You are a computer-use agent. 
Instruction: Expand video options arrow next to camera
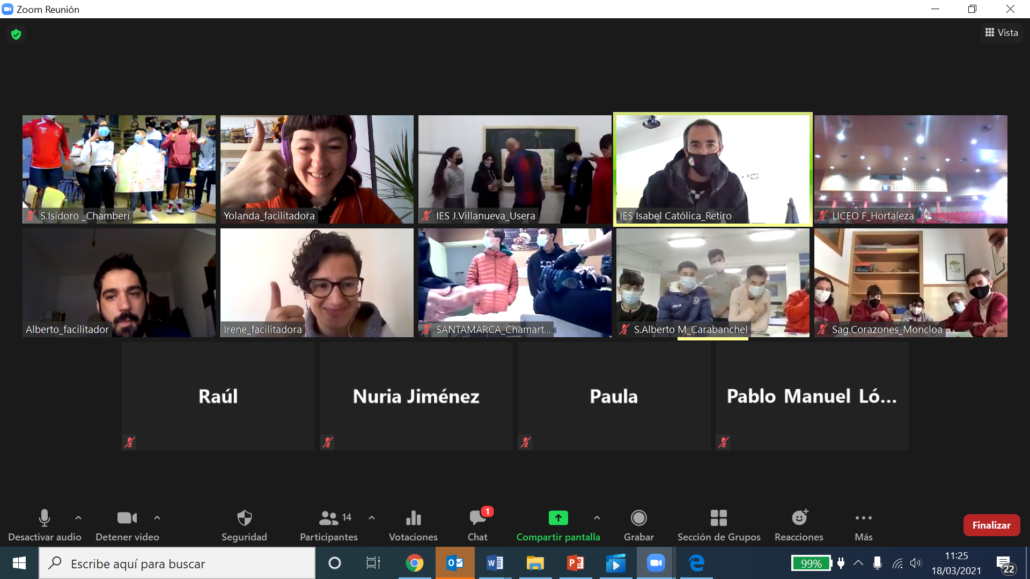coord(157,518)
